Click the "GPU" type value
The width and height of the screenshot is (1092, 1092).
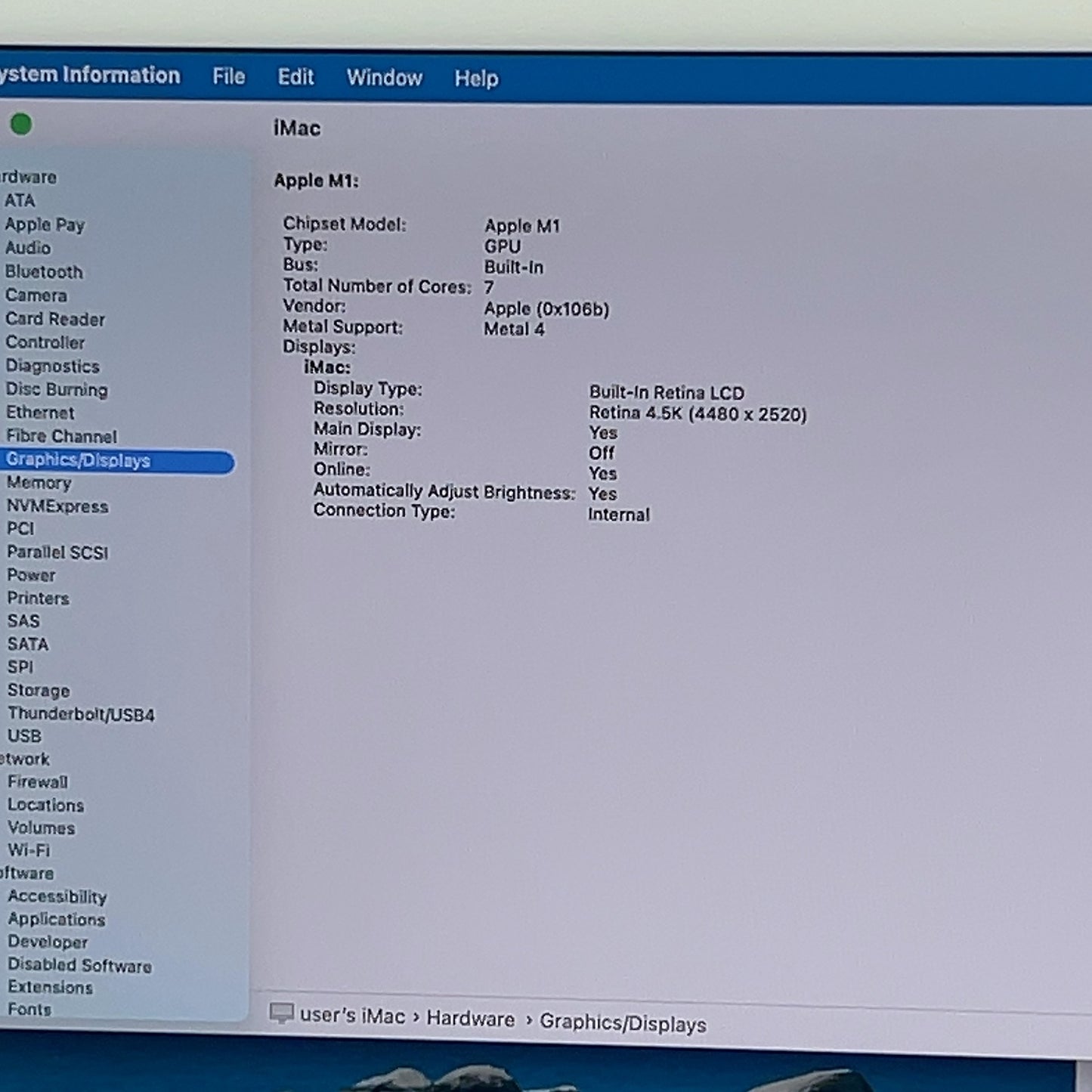[503, 246]
